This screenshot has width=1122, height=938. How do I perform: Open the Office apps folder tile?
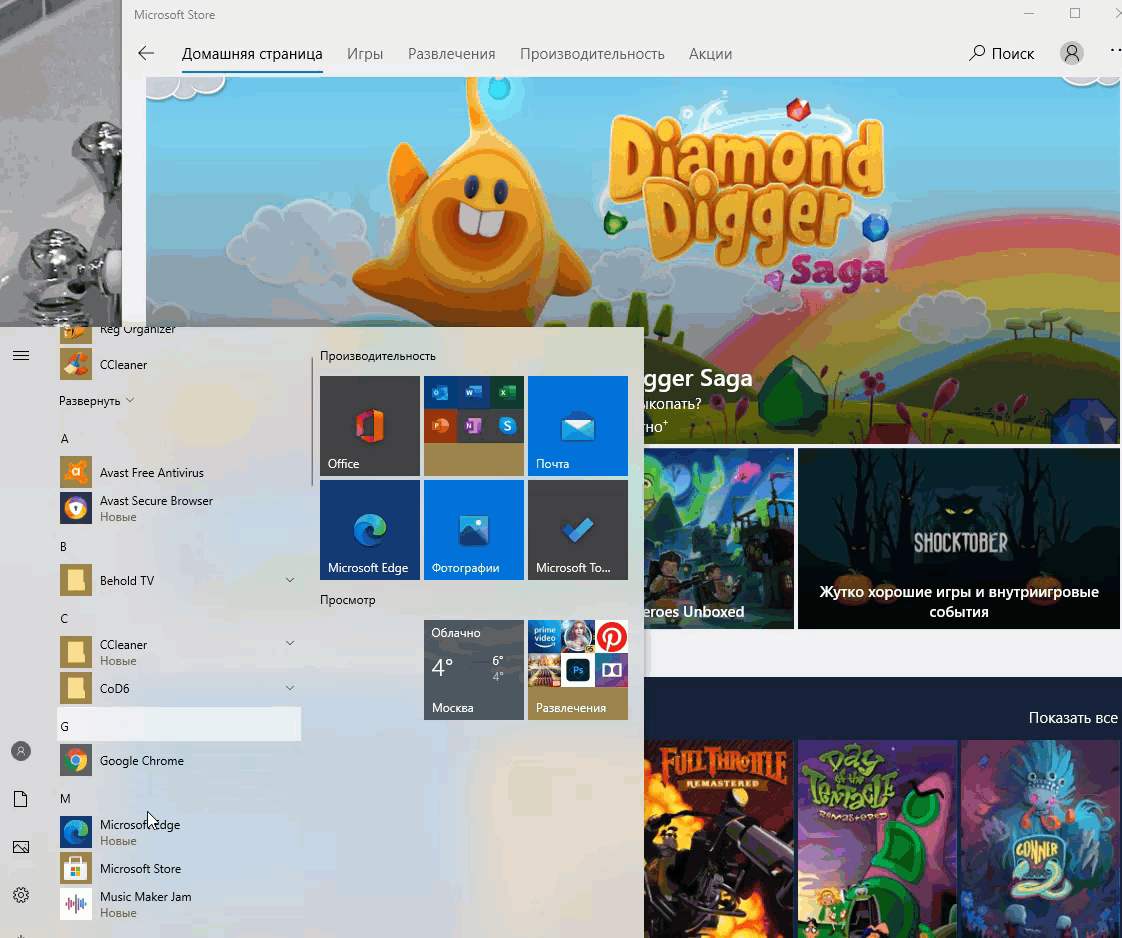pyautogui.click(x=474, y=426)
